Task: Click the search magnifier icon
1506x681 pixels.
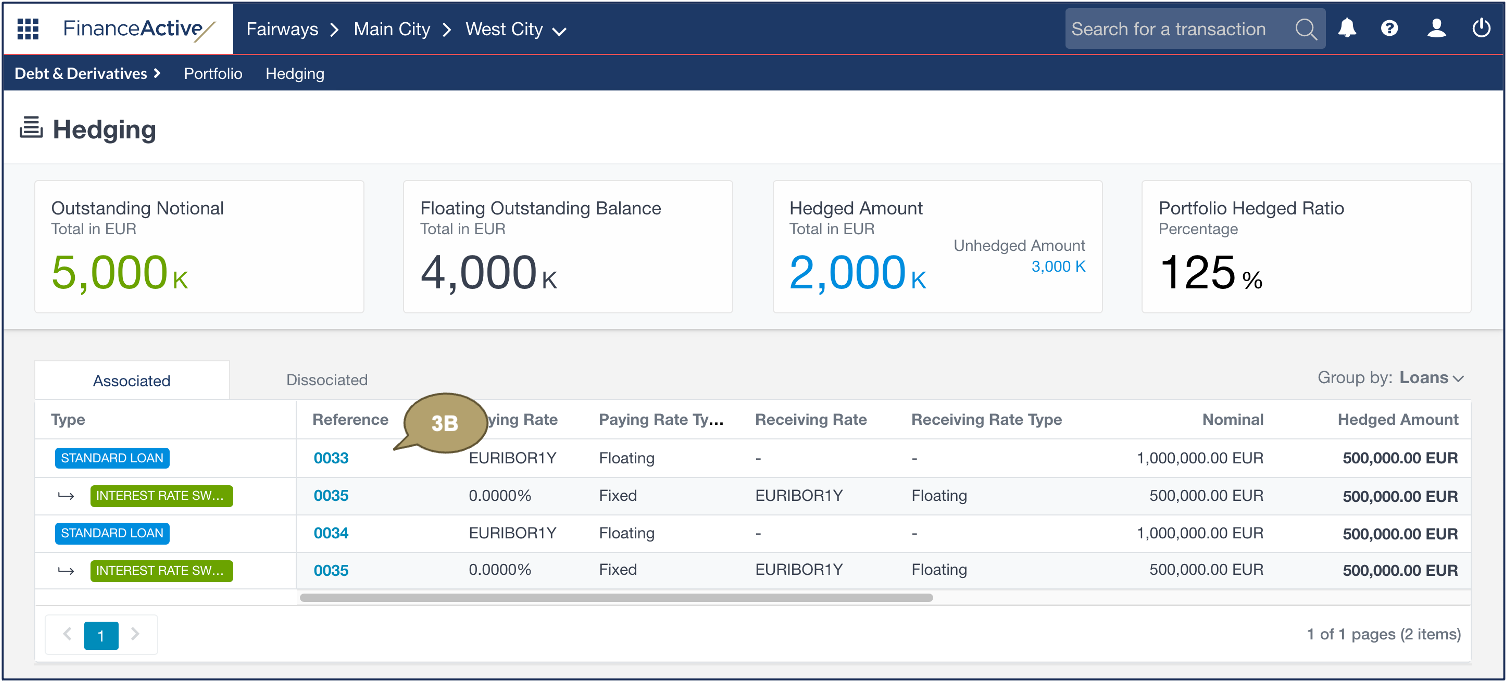Action: pyautogui.click(x=1305, y=29)
